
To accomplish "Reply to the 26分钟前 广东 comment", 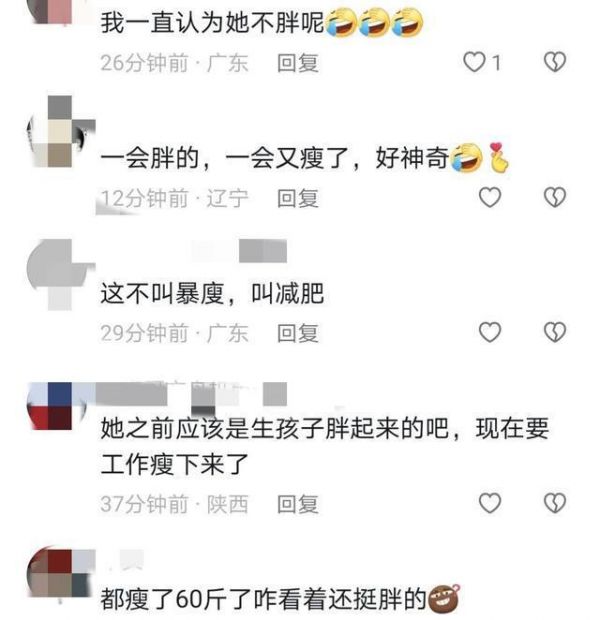I will click(298, 63).
